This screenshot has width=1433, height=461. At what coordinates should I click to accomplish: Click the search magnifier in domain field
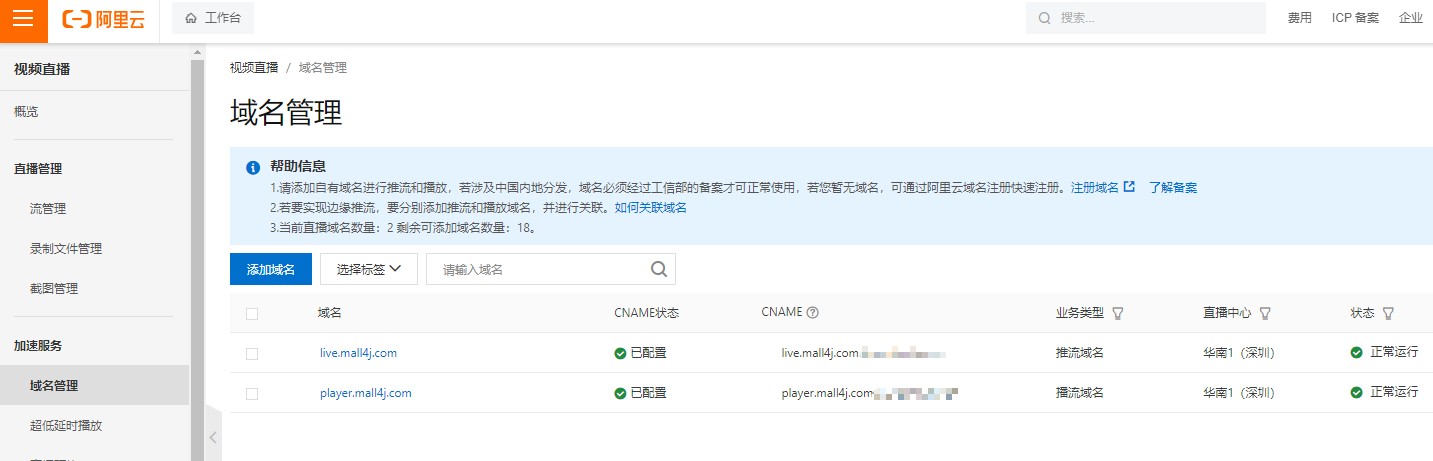658,269
